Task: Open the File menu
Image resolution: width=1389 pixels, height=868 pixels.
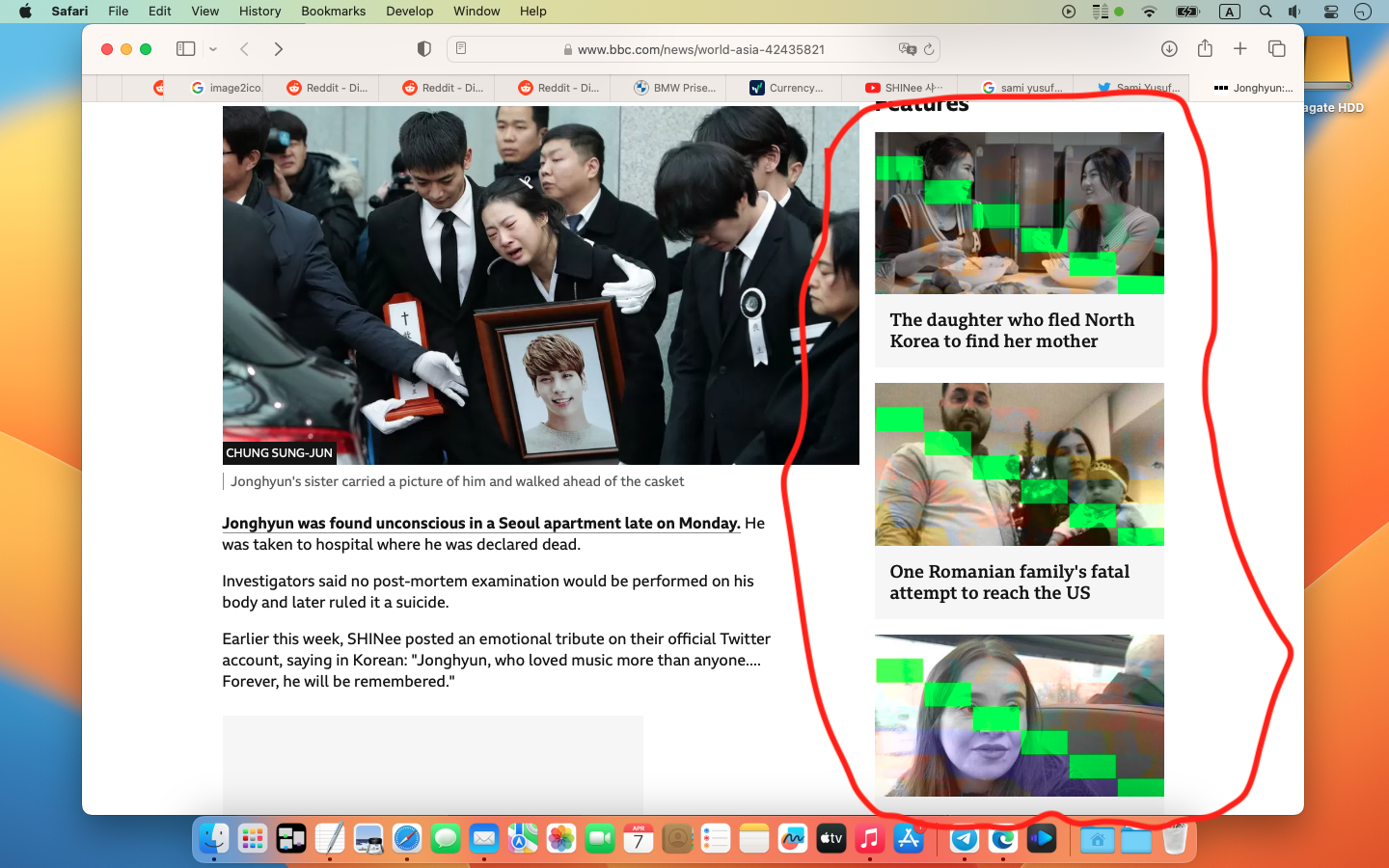Action: tap(119, 12)
